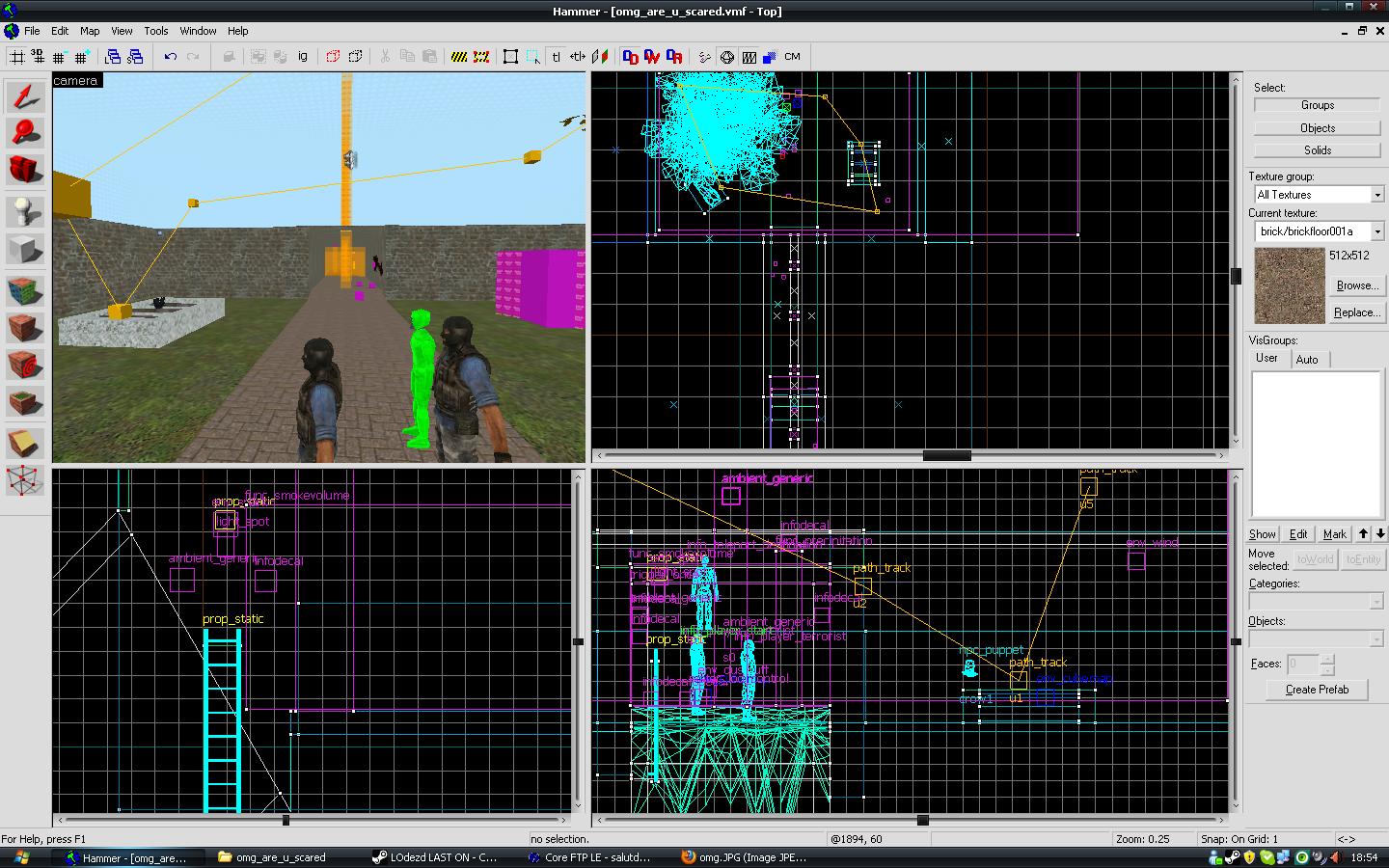Image resolution: width=1389 pixels, height=868 pixels.
Task: Click the Browse... texture button
Action: pyautogui.click(x=1356, y=285)
